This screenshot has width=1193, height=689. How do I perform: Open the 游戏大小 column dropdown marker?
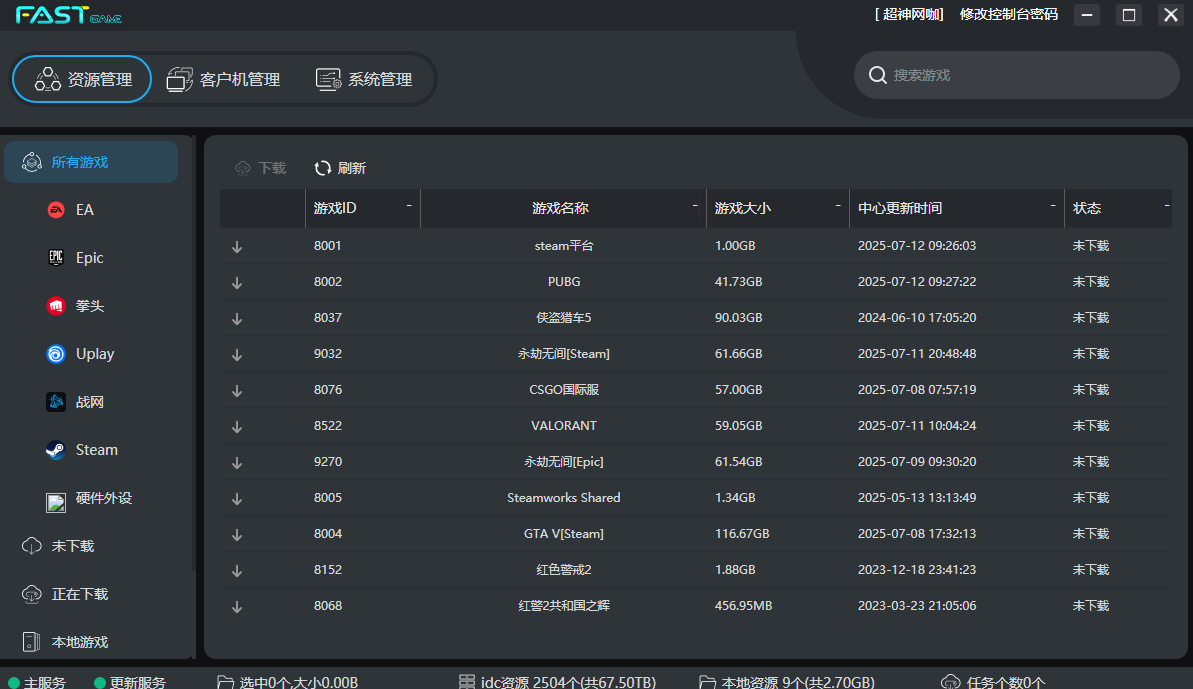pyautogui.click(x=838, y=206)
